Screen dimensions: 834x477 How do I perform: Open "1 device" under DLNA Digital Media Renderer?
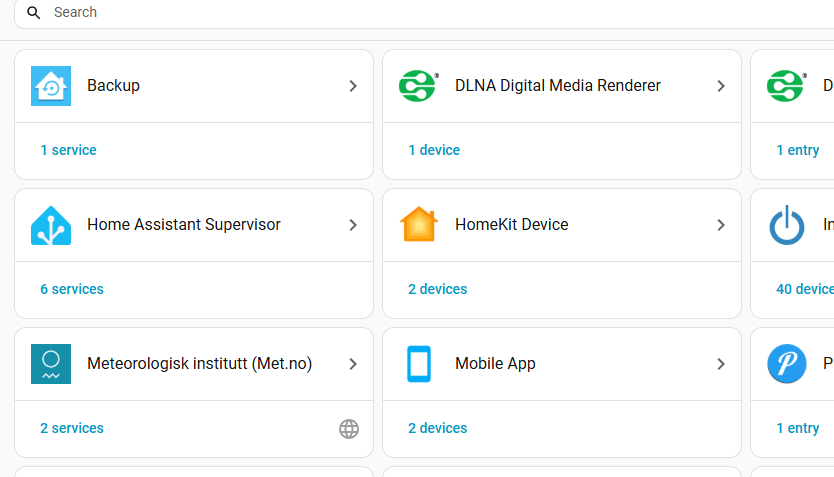[434, 150]
